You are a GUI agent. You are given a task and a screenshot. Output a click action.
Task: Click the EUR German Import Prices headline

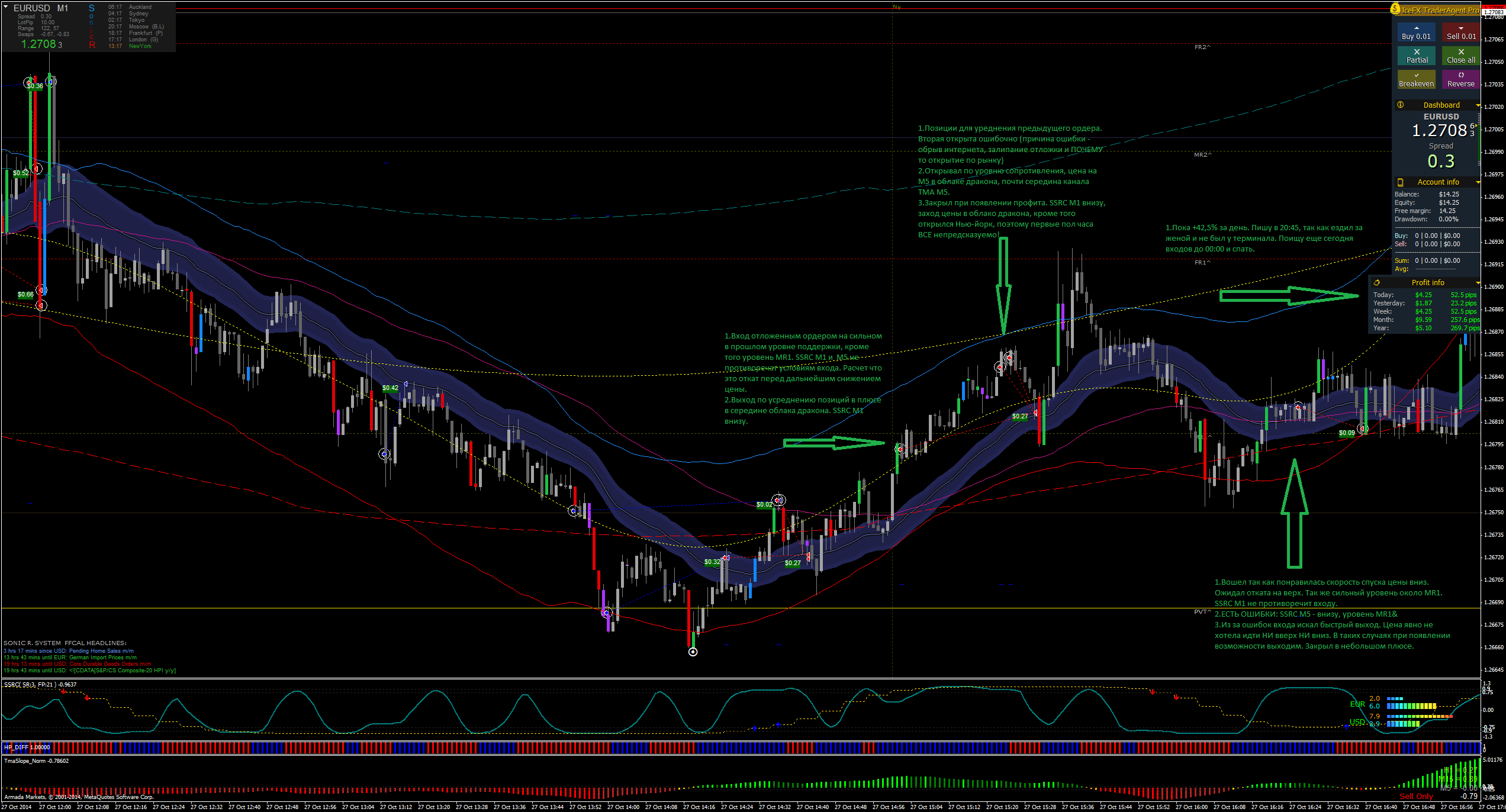point(70,658)
